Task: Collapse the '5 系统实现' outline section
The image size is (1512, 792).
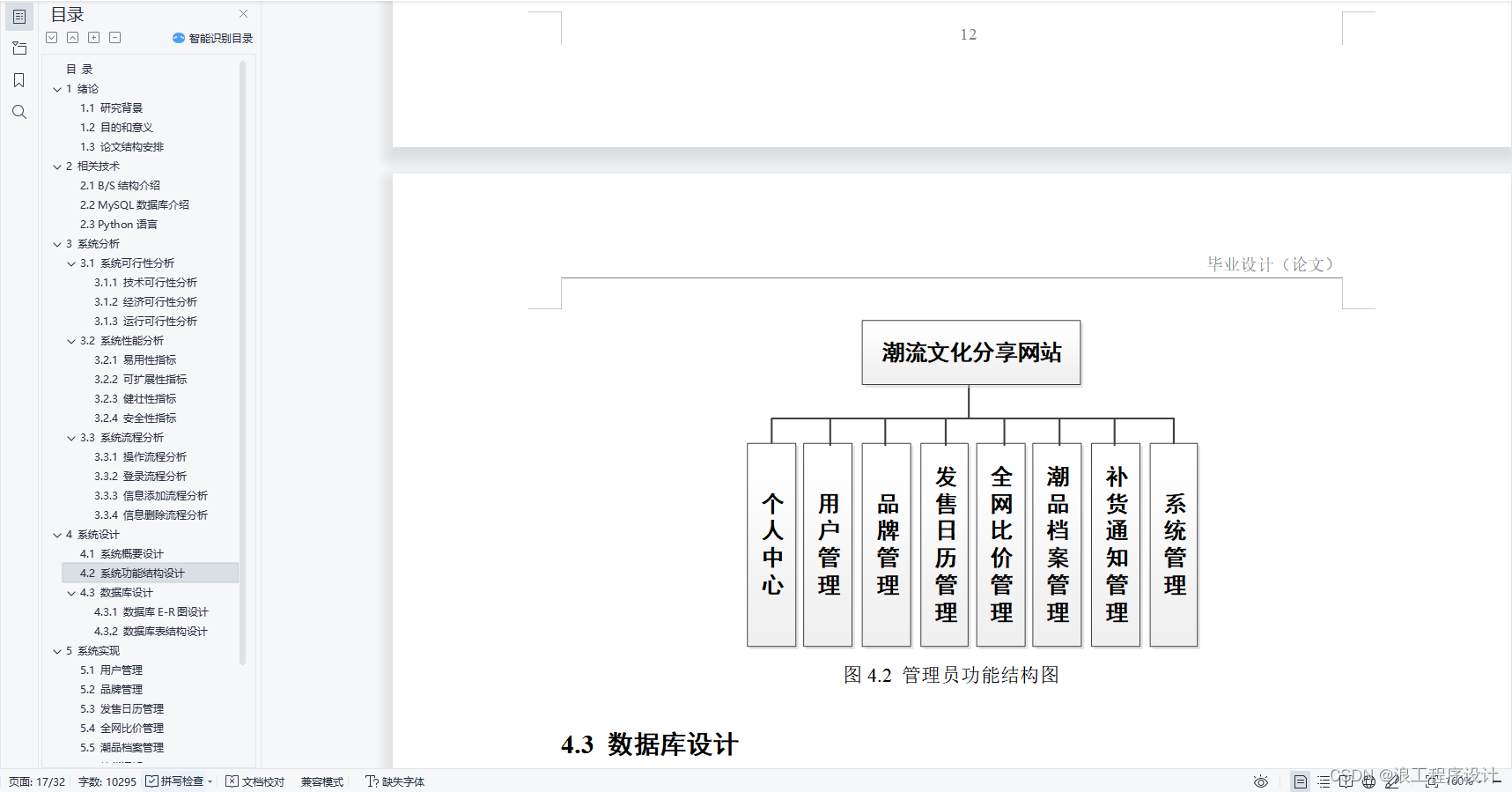Action: tap(57, 651)
